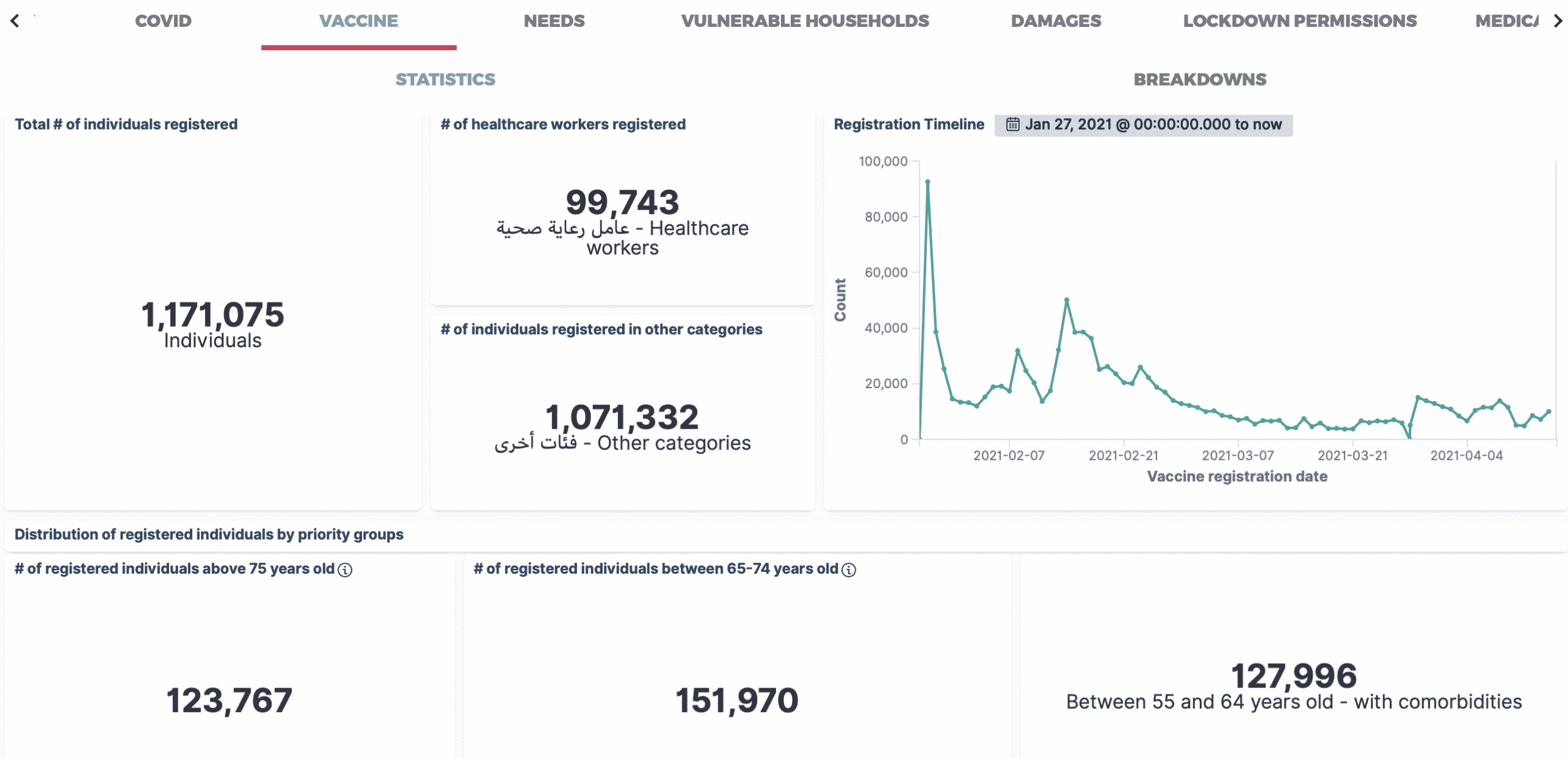Switch to the BREAKDOWNS sub-tab
1568x758 pixels.
point(1199,80)
